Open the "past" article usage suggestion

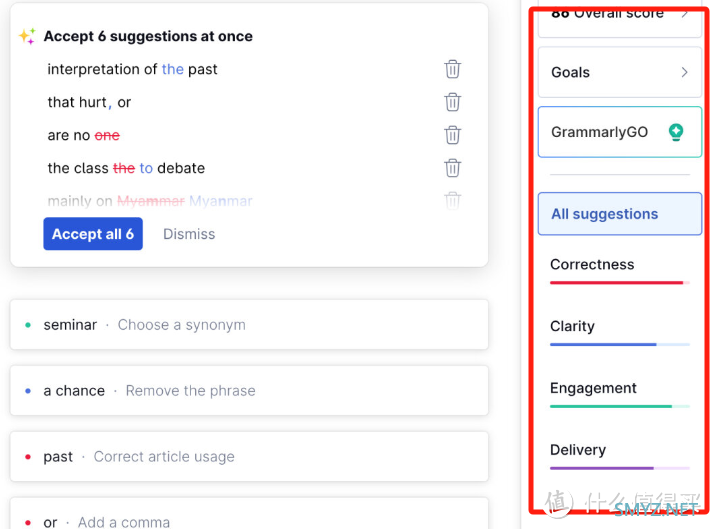[249, 457]
